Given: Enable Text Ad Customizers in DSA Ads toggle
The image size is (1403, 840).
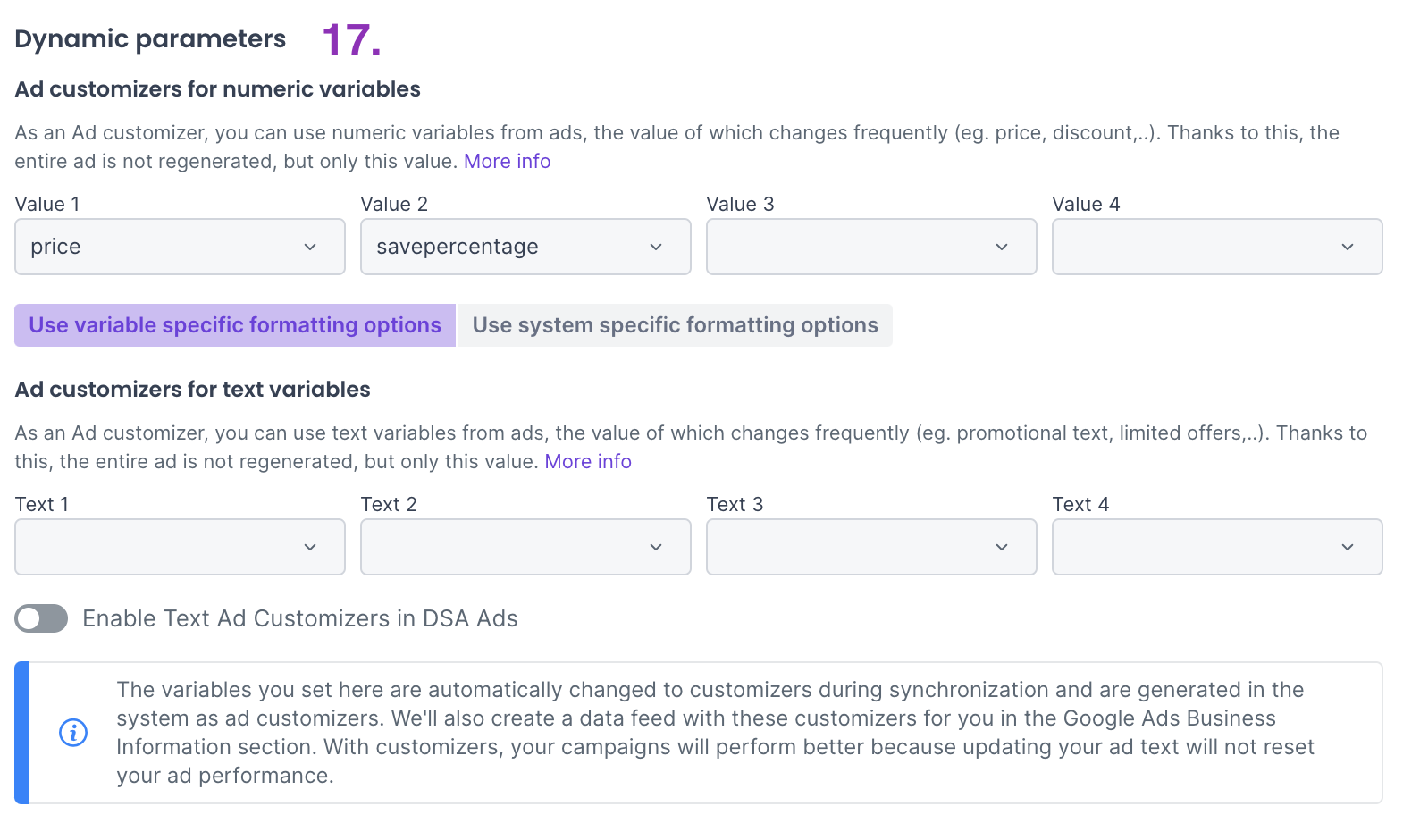Looking at the screenshot, I should pyautogui.click(x=41, y=618).
